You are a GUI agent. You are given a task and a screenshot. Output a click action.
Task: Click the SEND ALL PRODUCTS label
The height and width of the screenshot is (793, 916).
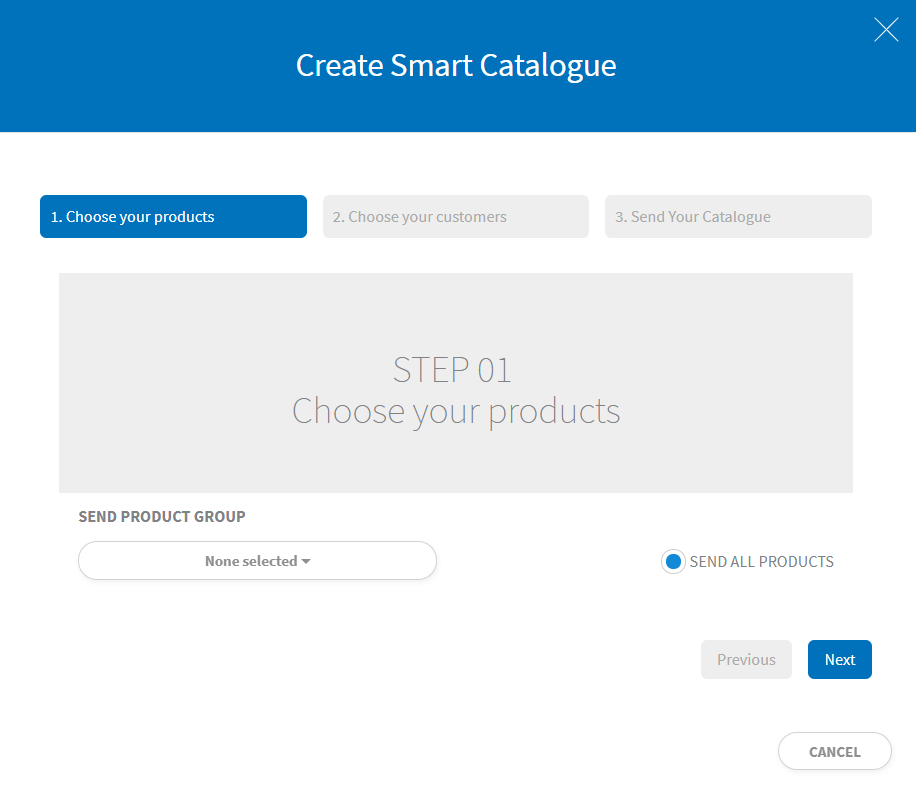pyautogui.click(x=761, y=562)
